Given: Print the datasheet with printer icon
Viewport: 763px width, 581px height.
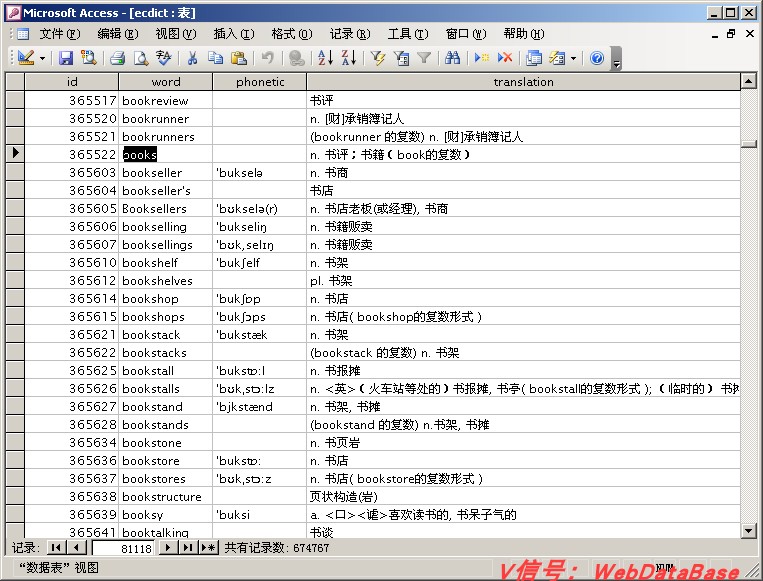Looking at the screenshot, I should (x=118, y=58).
